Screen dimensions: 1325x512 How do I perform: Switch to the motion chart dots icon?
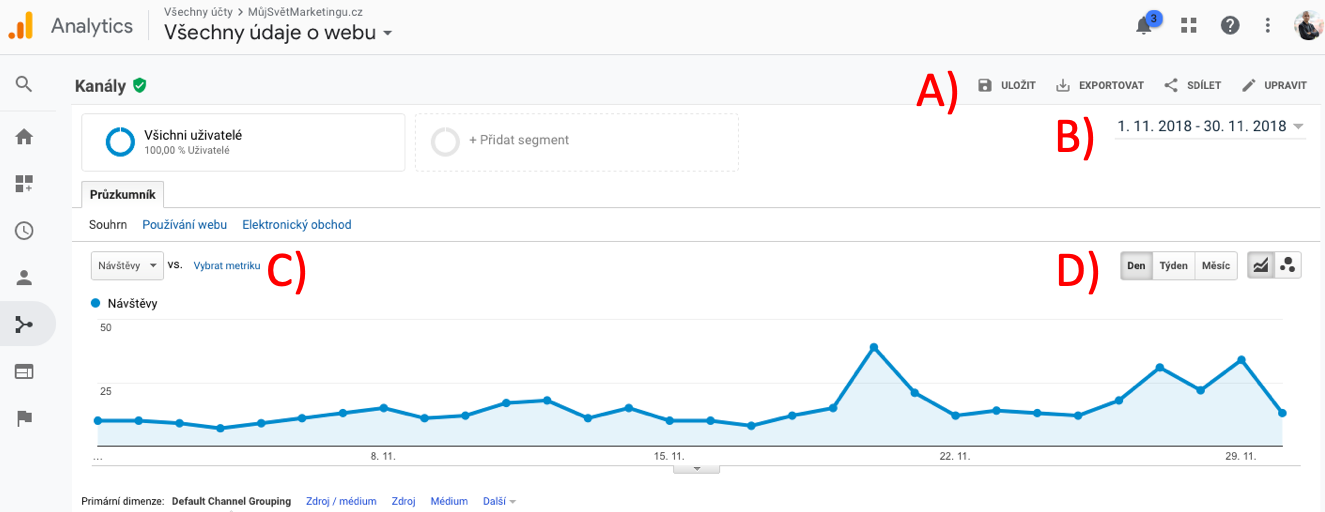tap(1288, 265)
